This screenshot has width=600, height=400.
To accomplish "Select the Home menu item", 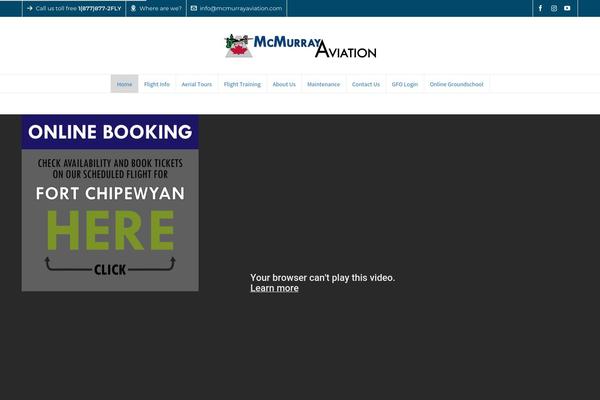I will coord(124,84).
